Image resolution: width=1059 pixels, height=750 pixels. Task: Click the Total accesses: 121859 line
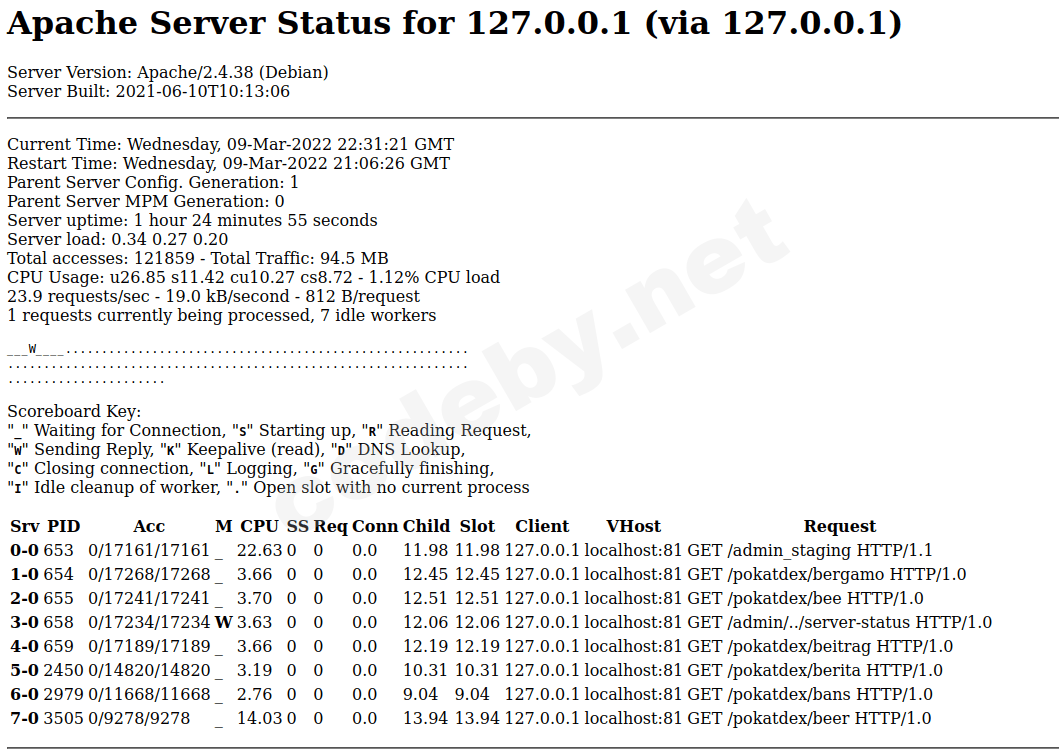pyautogui.click(x=197, y=258)
